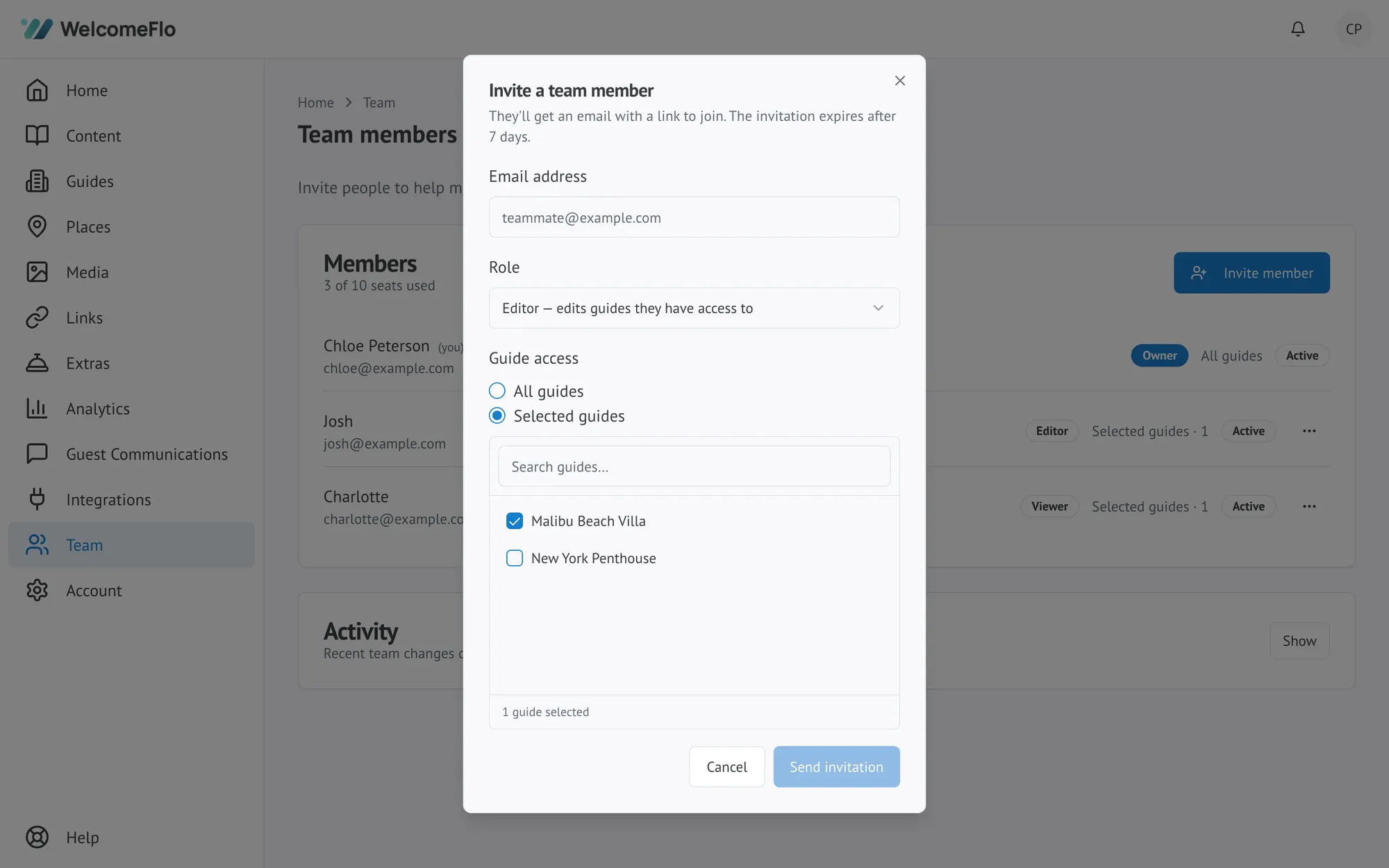Click the Help lifebuoy icon
This screenshot has height=868, width=1389.
(x=37, y=837)
